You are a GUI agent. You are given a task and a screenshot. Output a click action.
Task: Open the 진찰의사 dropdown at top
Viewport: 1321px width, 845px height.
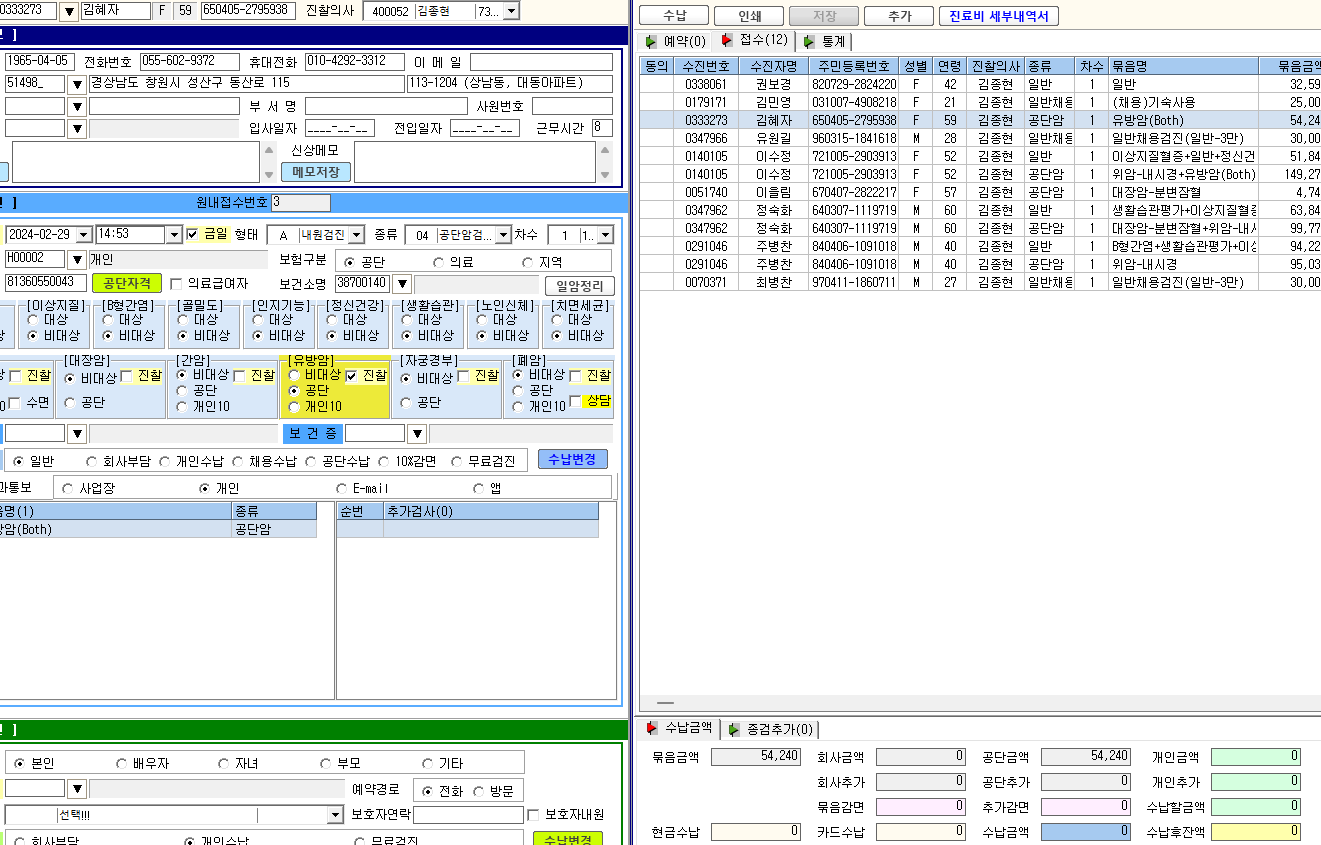coord(511,11)
